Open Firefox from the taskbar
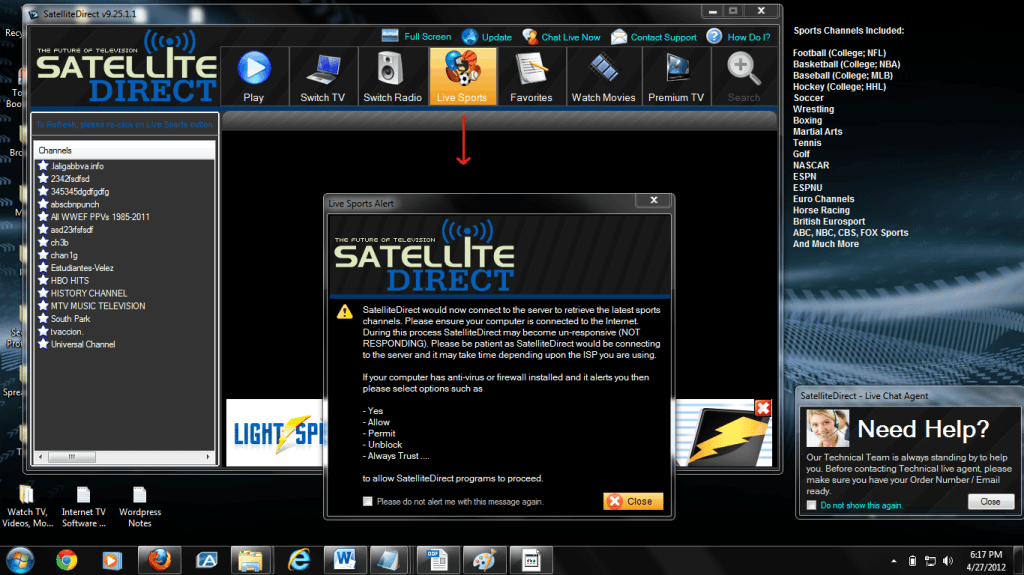This screenshot has width=1024, height=575. pyautogui.click(x=159, y=560)
